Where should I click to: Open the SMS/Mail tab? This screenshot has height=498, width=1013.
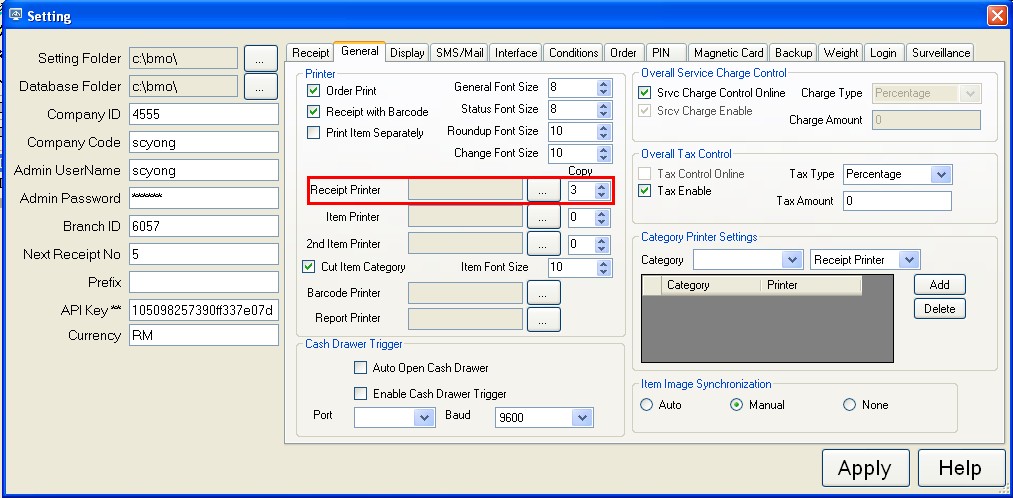pyautogui.click(x=459, y=53)
